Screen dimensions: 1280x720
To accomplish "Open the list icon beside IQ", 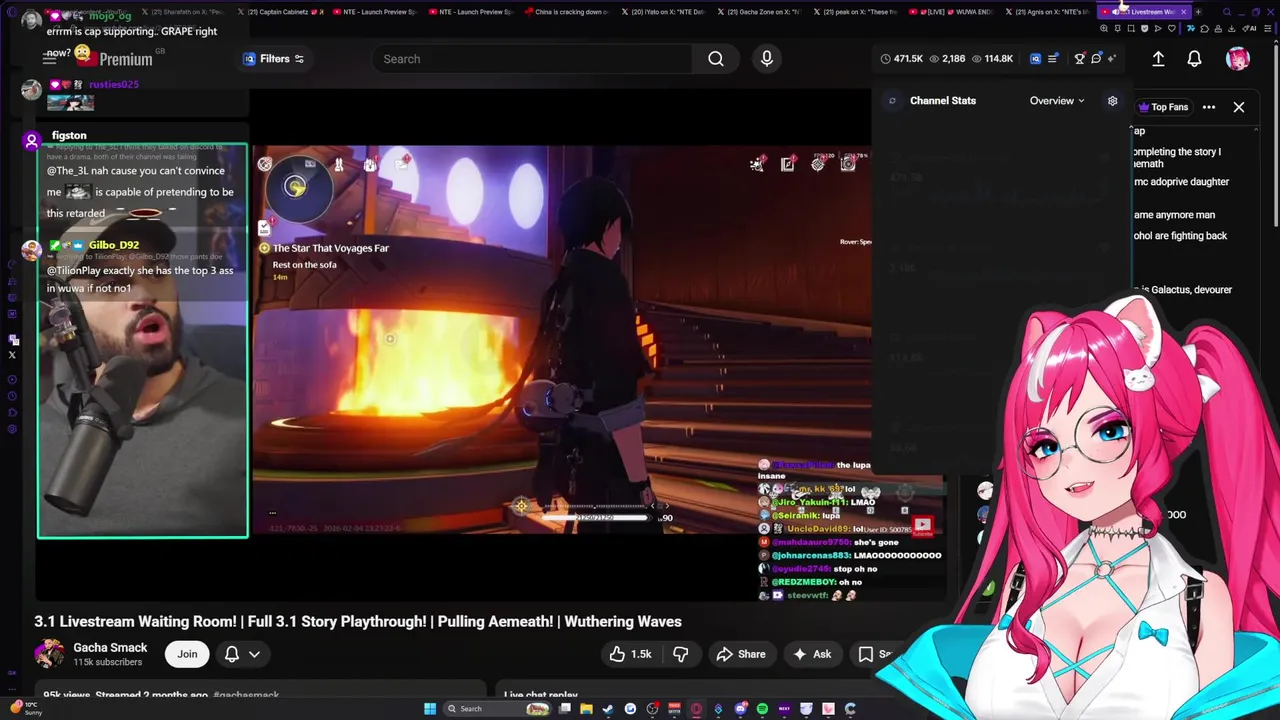I will 1052,59.
